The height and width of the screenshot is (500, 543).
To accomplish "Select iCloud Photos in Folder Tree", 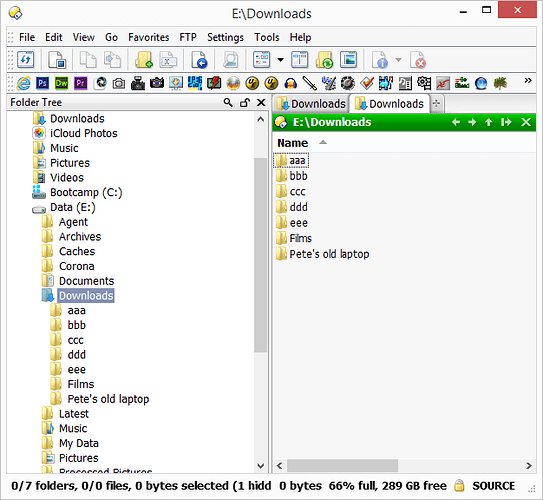I will pos(75,133).
